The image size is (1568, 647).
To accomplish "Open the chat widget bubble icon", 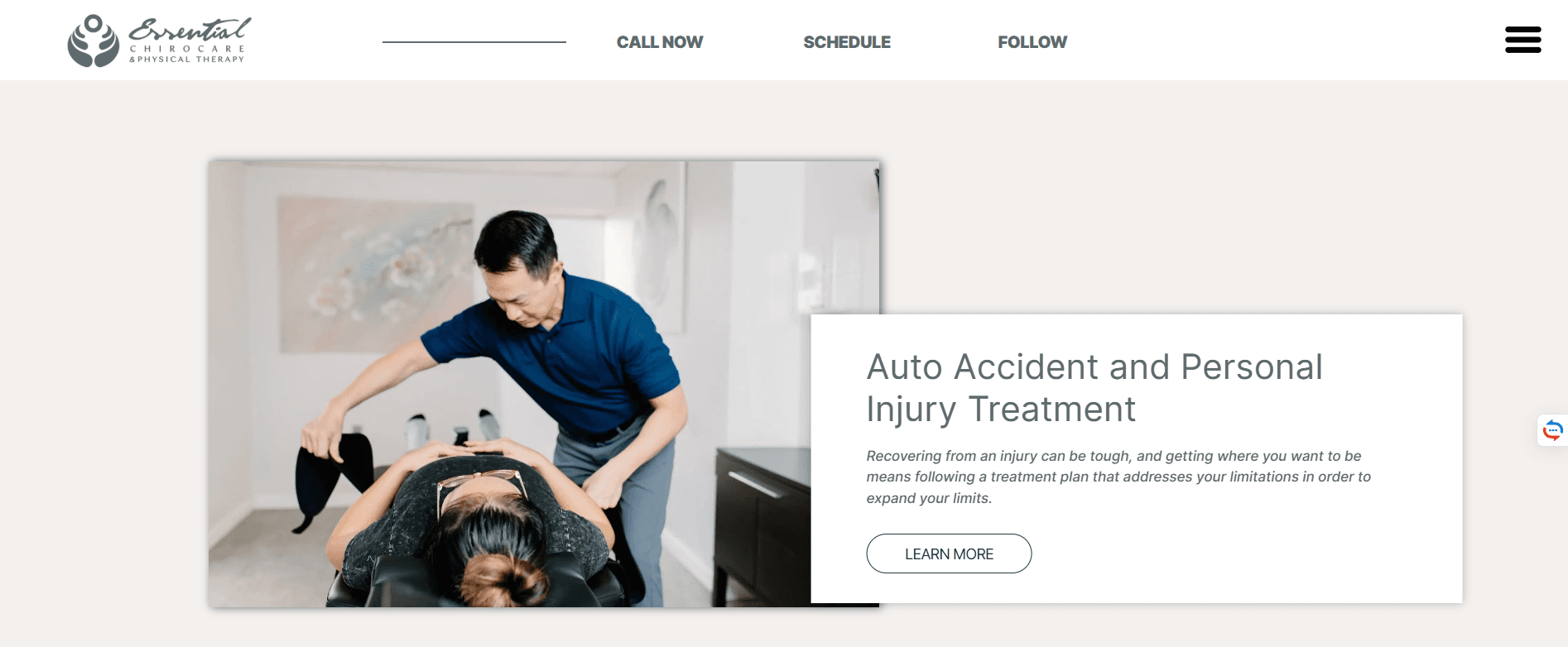I will click(1552, 430).
